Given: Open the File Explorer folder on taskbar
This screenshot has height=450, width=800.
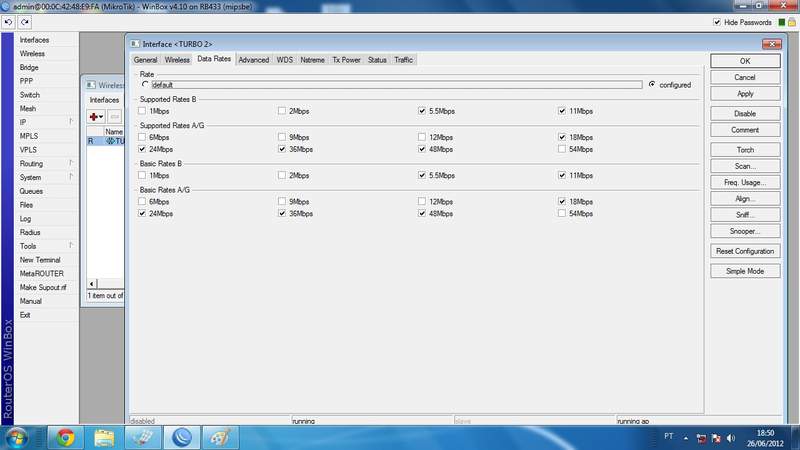Looking at the screenshot, I should click(x=104, y=438).
